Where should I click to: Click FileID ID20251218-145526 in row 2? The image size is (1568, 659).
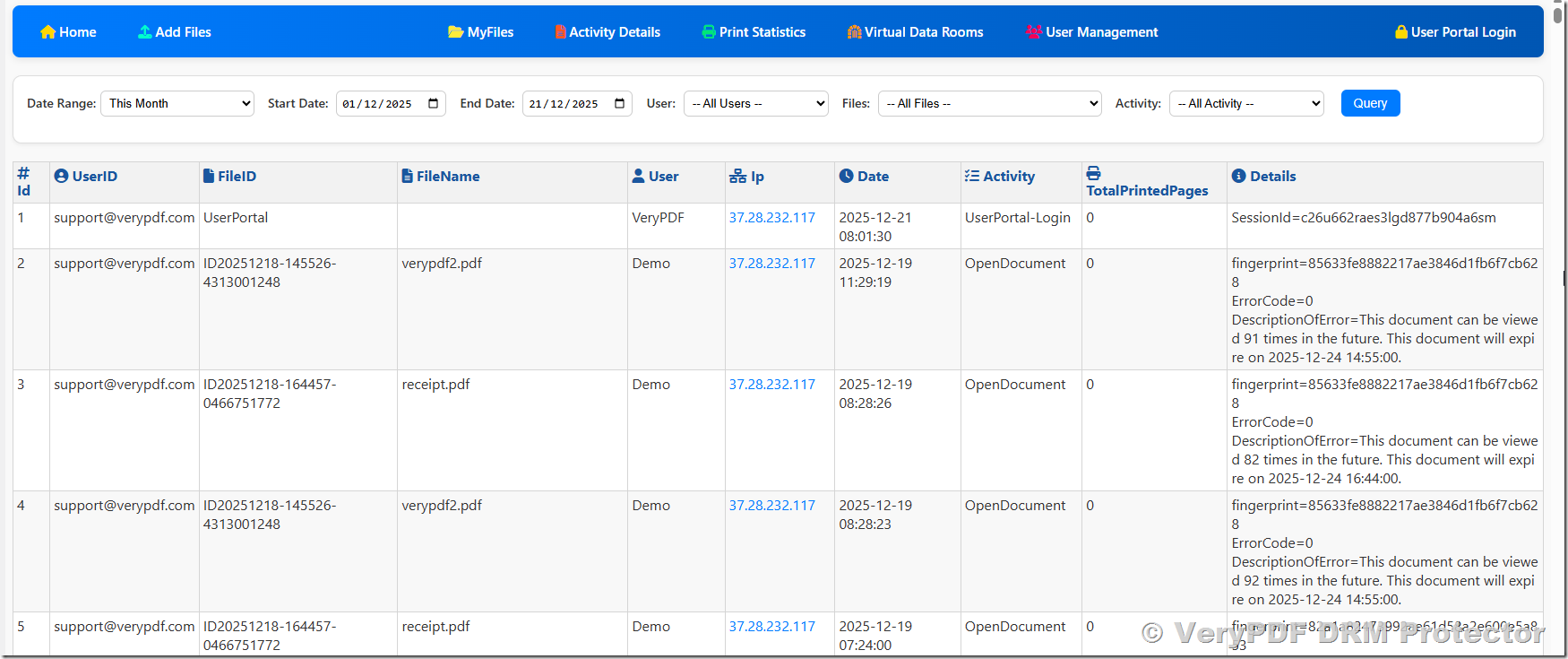270,273
